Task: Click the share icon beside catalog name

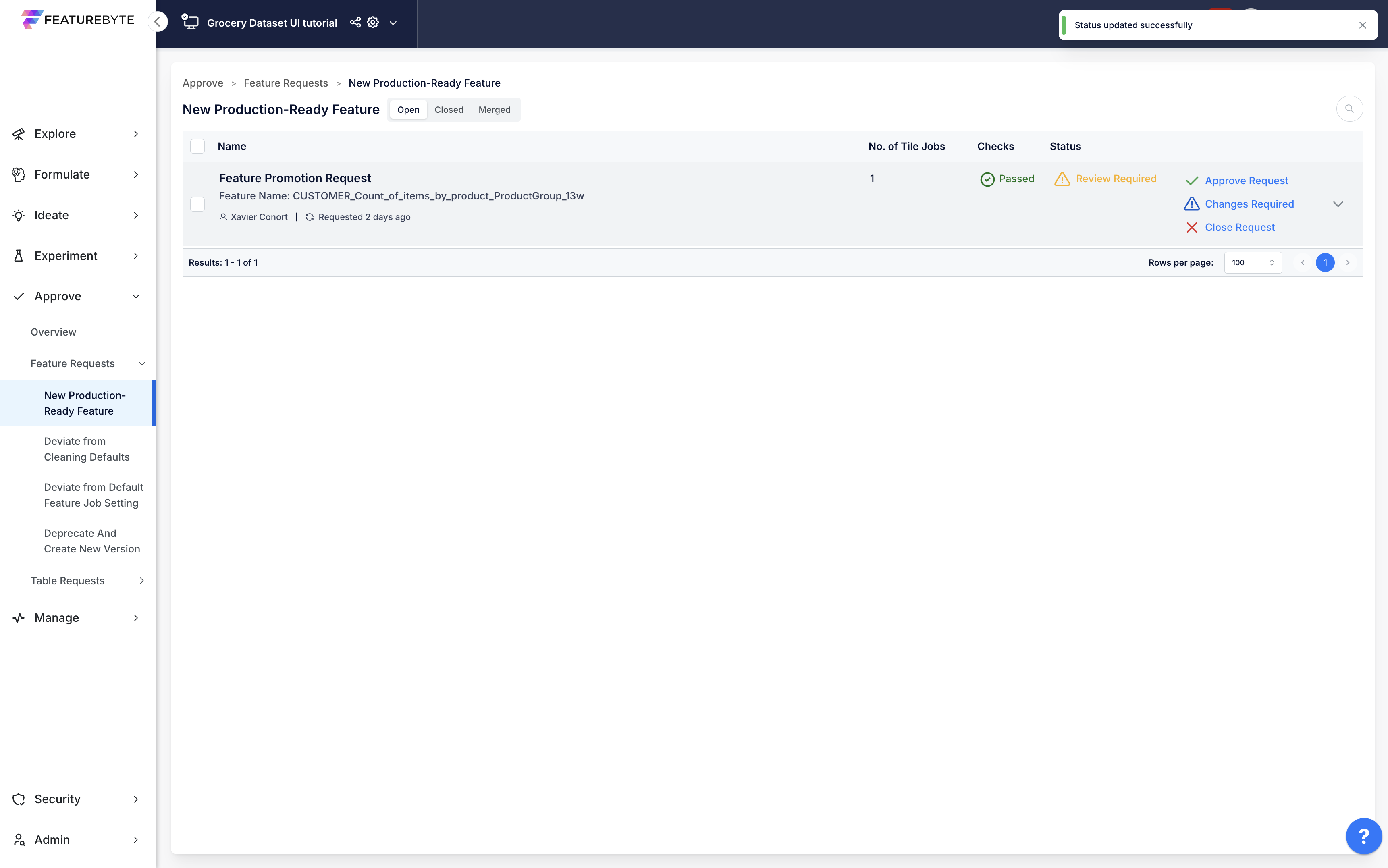Action: [355, 23]
